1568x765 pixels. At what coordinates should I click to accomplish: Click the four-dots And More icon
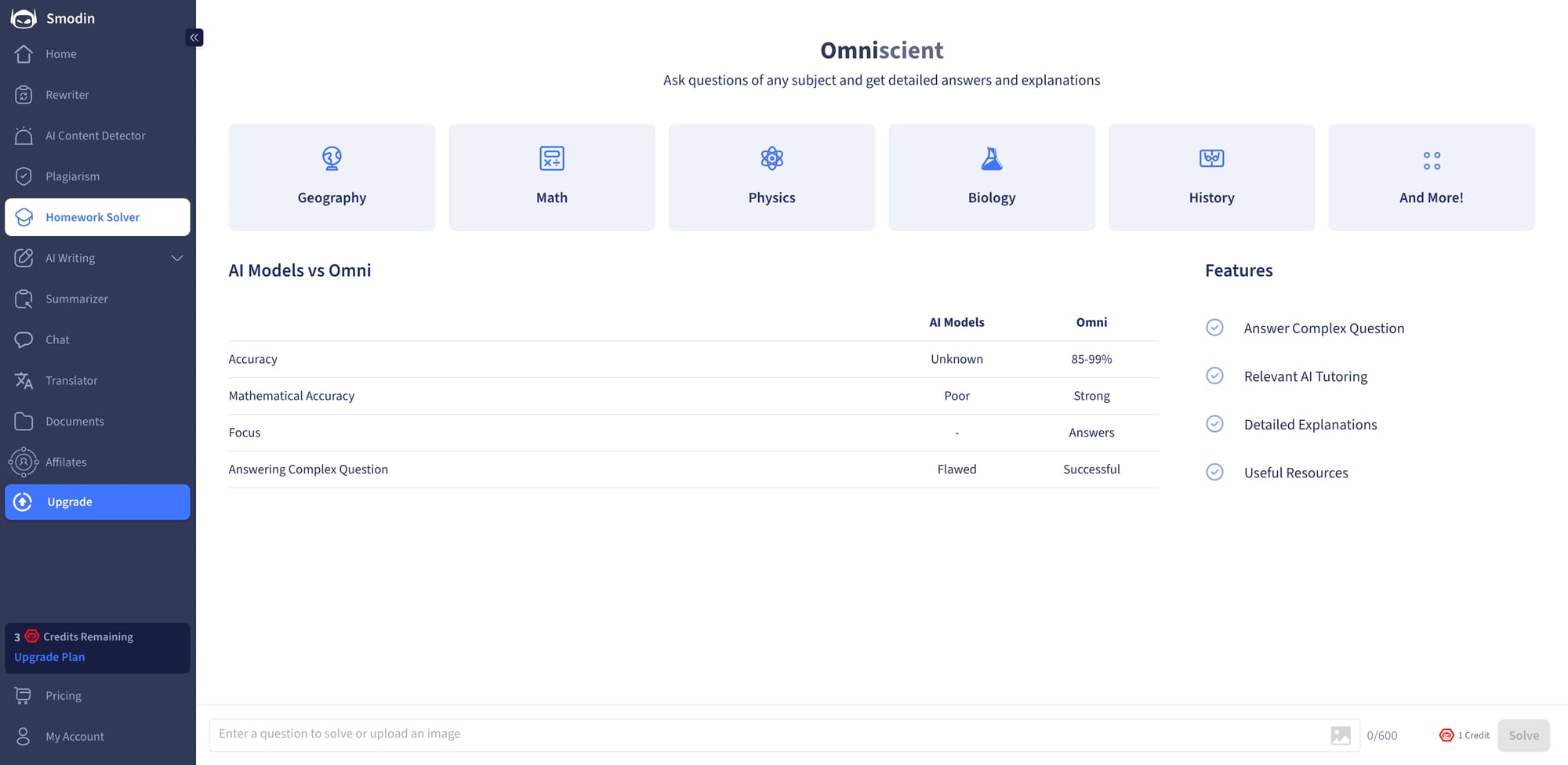point(1432,161)
